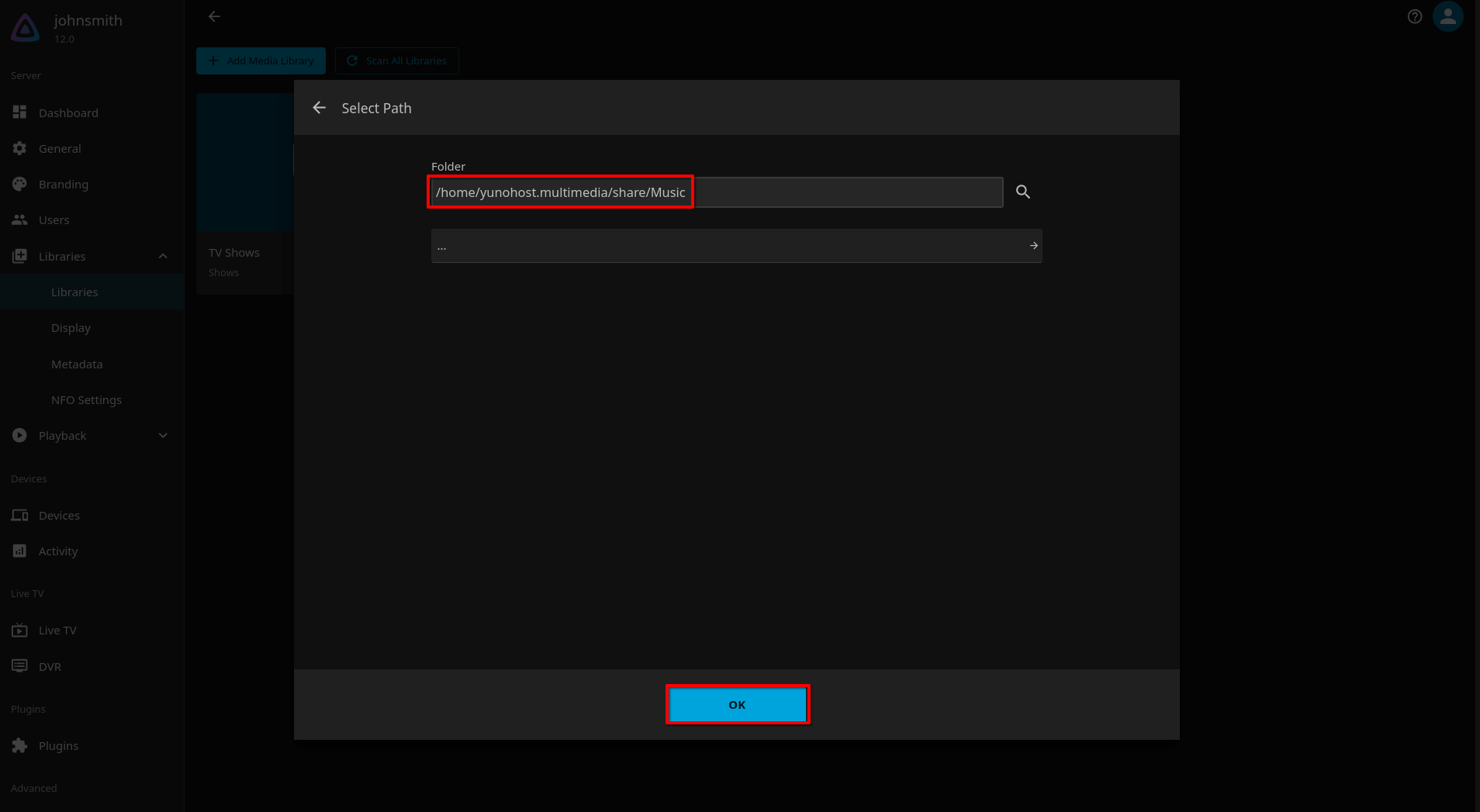
Task: Open the Display settings page
Action: 92,327
